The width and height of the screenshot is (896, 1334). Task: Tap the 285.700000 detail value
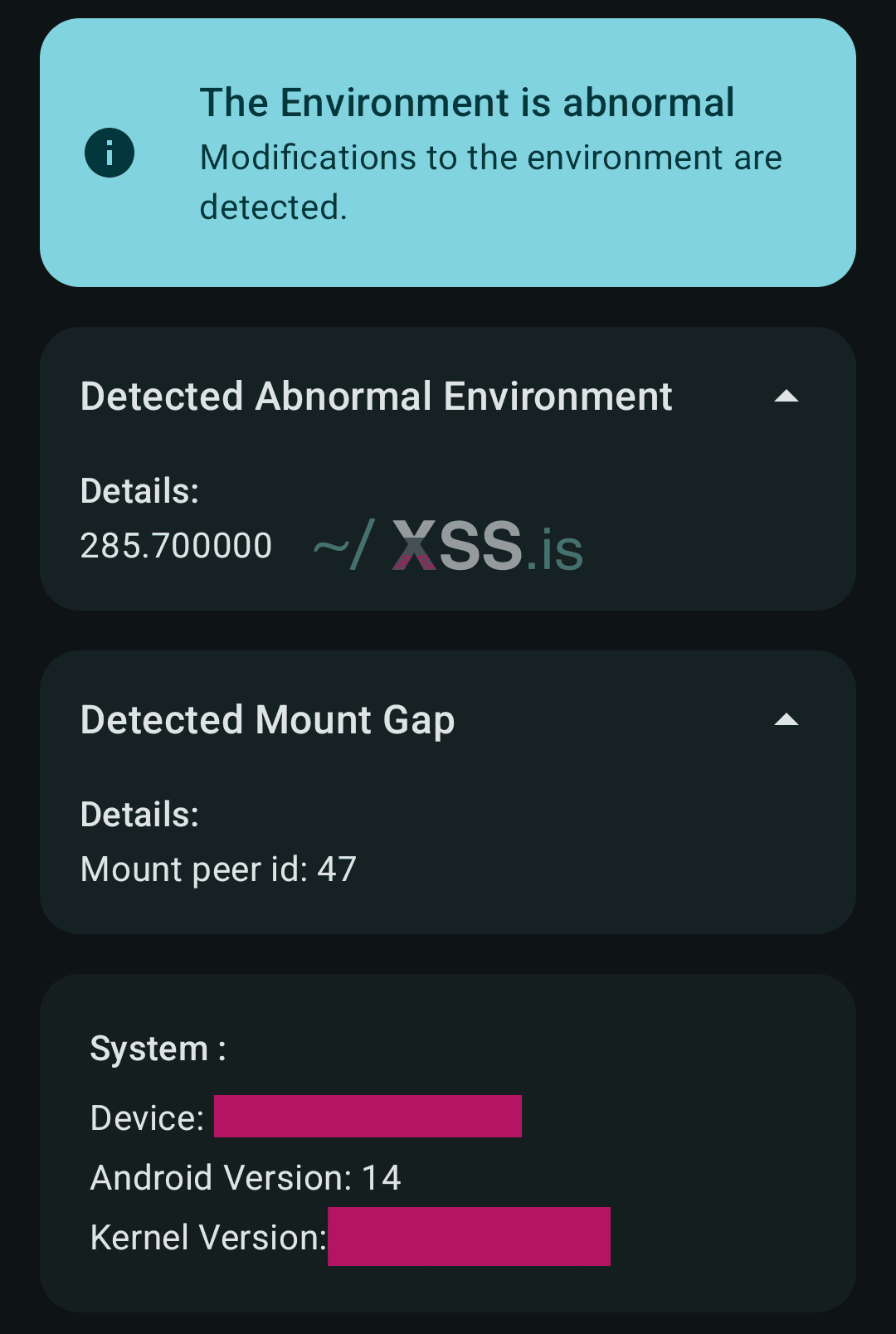(176, 546)
